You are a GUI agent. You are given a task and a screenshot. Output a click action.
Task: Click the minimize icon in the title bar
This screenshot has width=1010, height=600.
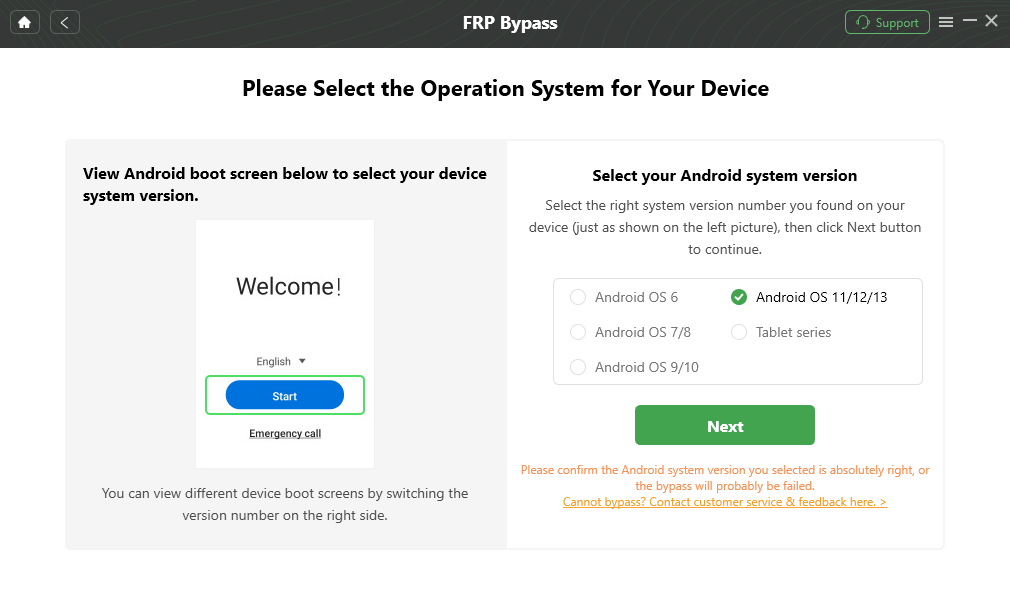click(969, 19)
